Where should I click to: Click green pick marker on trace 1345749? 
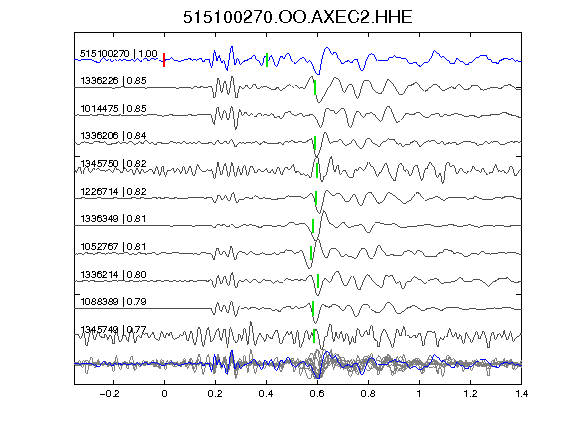coord(314,336)
